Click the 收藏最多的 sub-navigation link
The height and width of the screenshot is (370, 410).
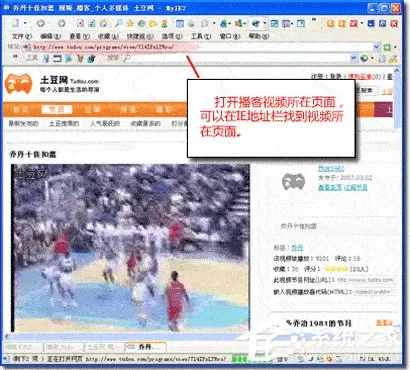click(x=146, y=124)
